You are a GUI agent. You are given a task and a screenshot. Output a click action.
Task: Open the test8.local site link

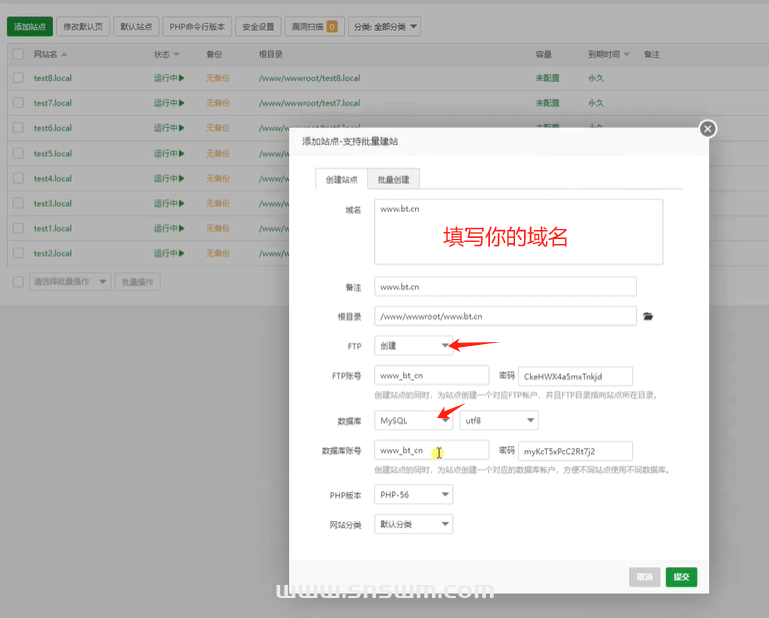(52, 78)
